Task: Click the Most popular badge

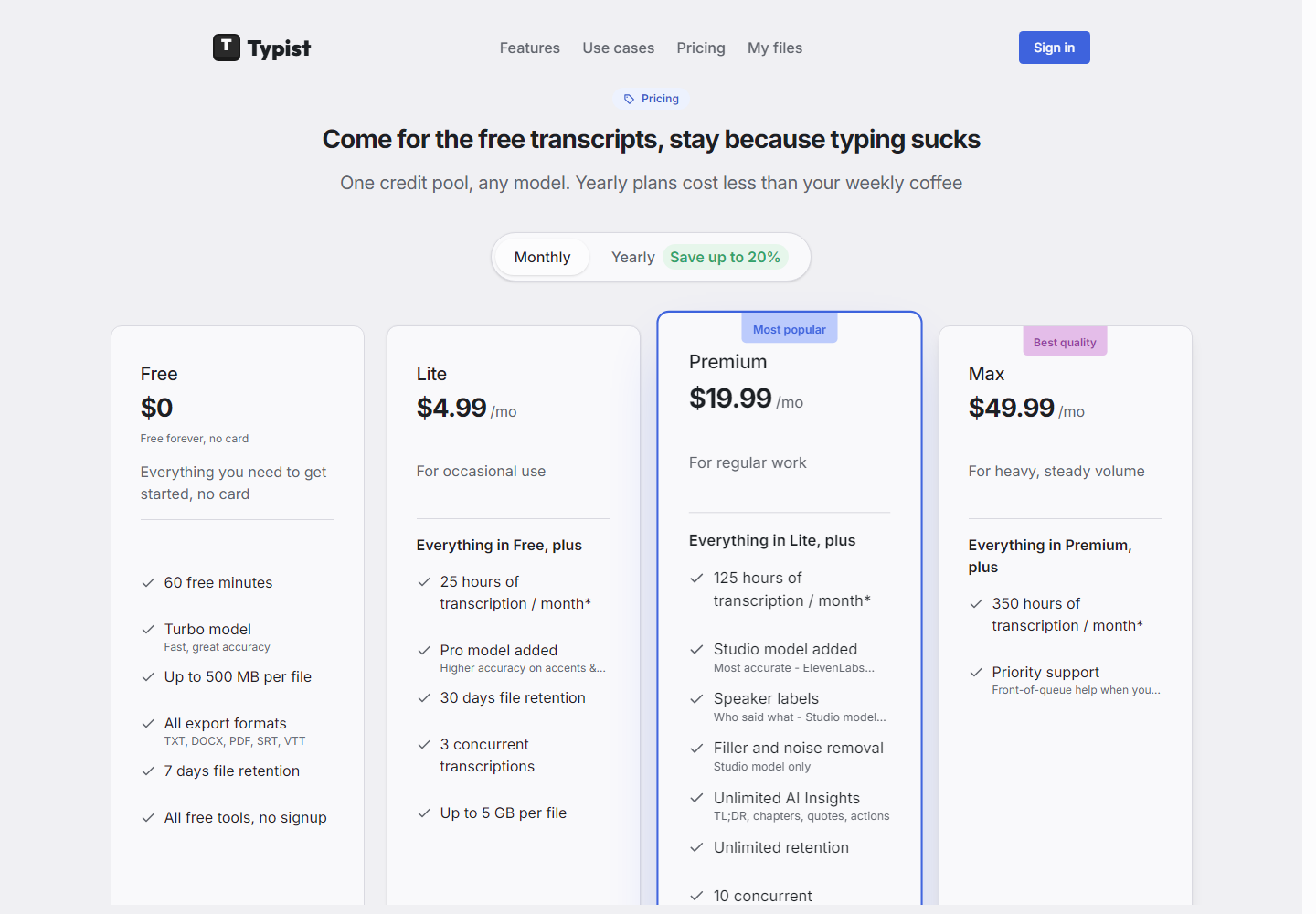Action: point(790,329)
